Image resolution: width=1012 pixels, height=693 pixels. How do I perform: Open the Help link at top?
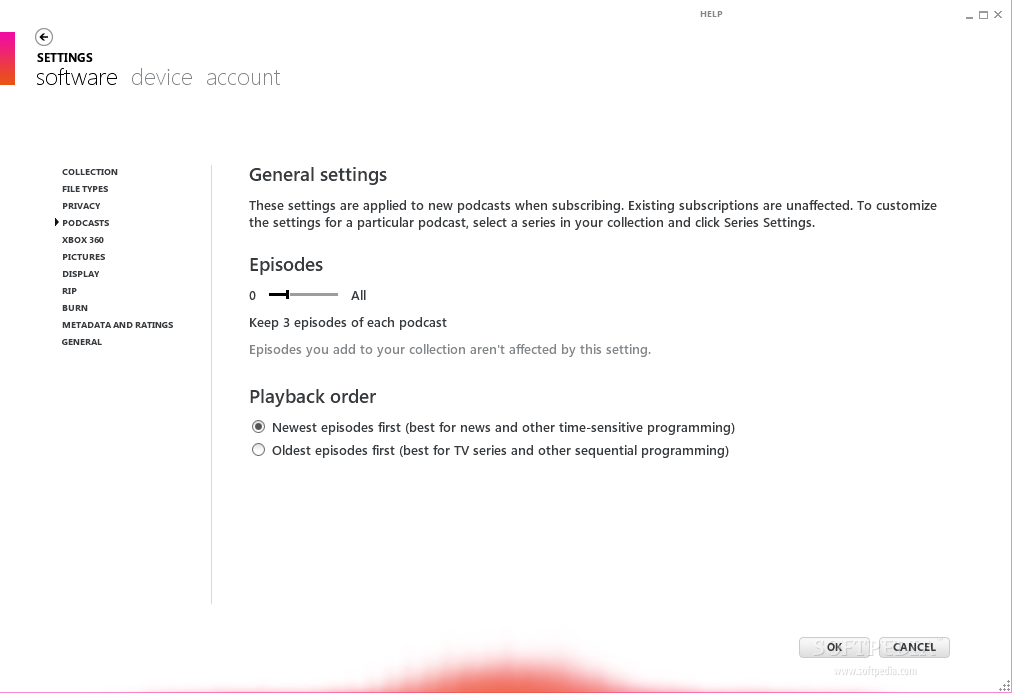click(711, 14)
